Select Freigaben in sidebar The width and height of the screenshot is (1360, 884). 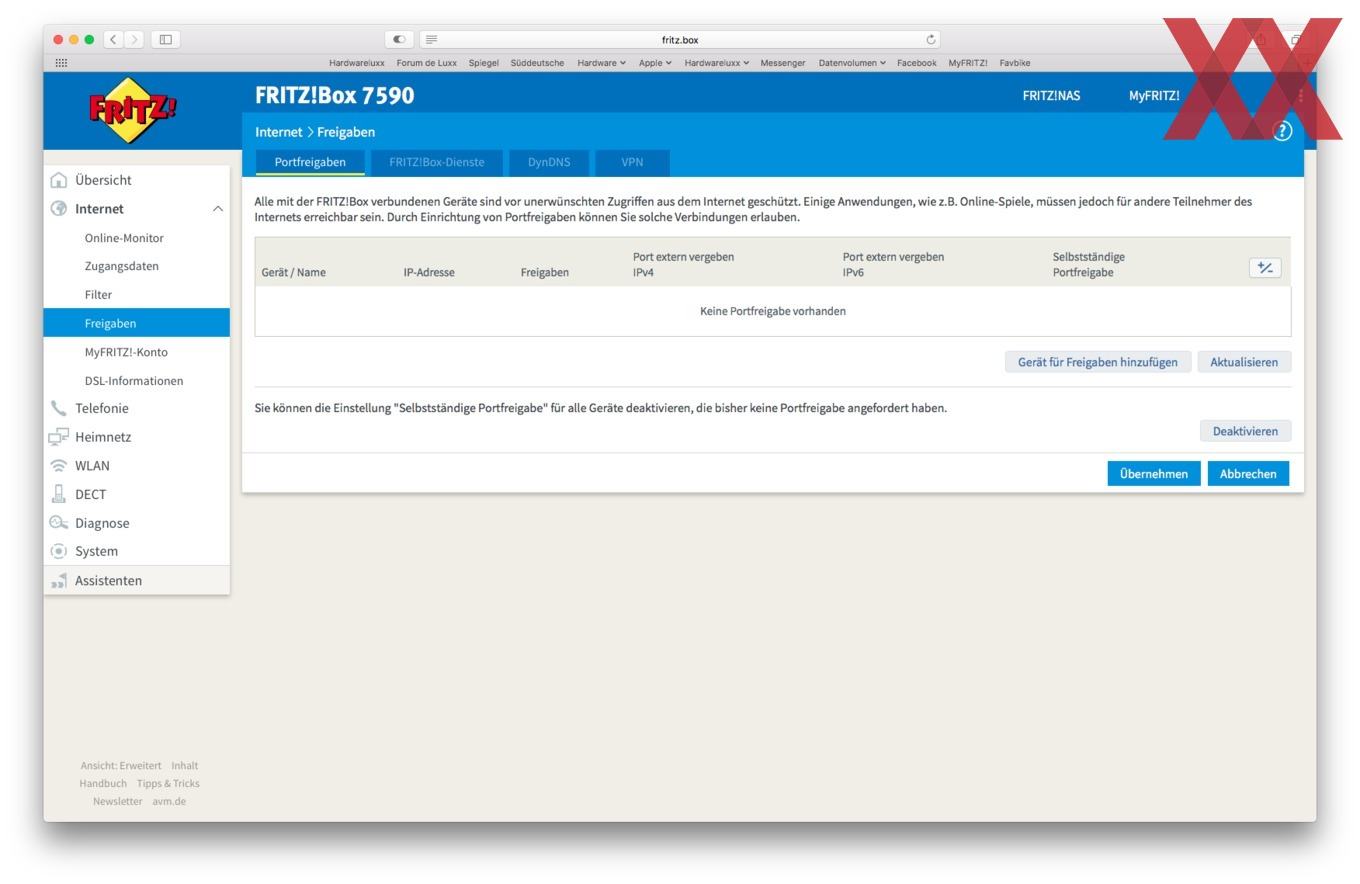tap(136, 323)
